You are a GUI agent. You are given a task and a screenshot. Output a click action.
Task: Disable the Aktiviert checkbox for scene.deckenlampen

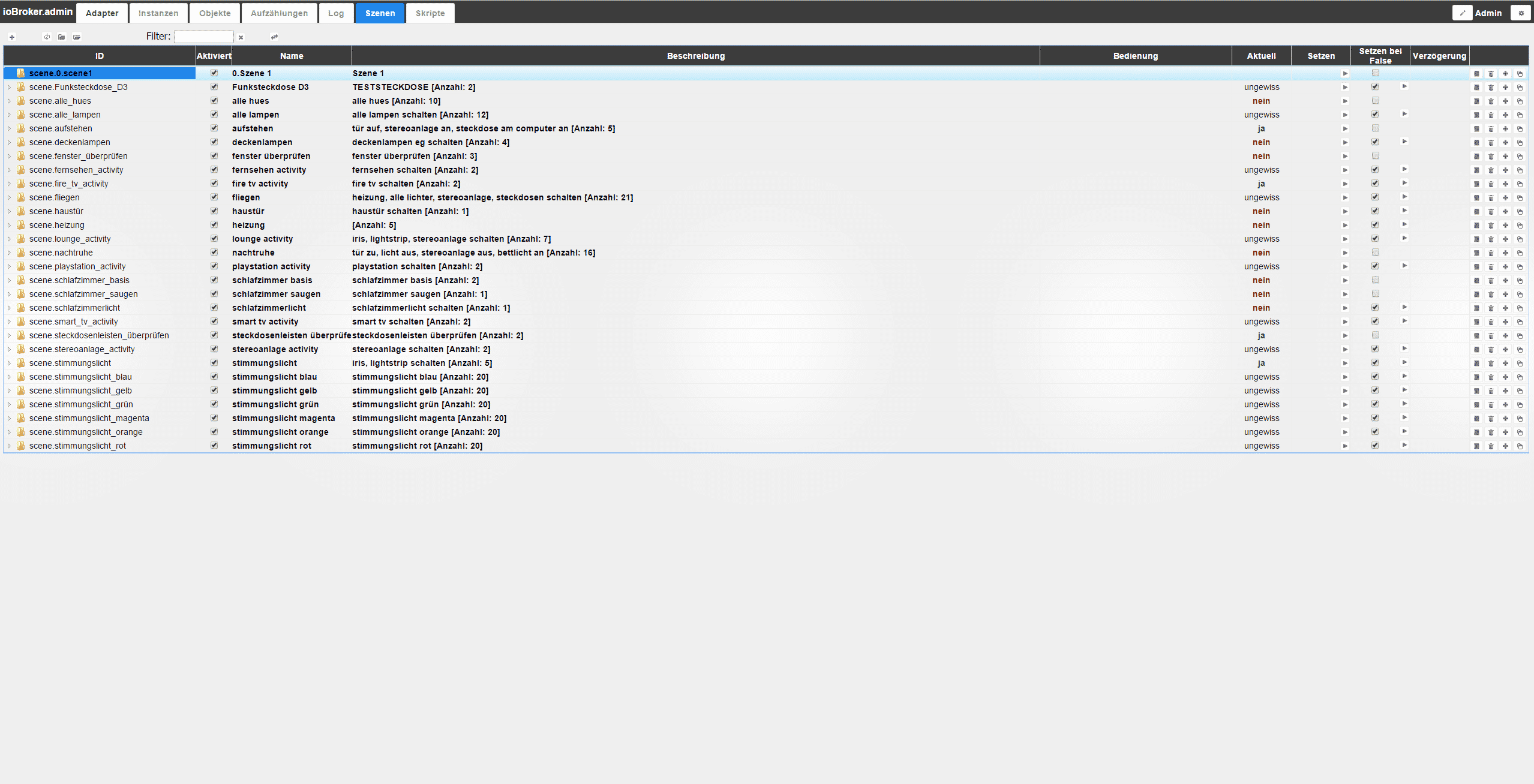214,142
